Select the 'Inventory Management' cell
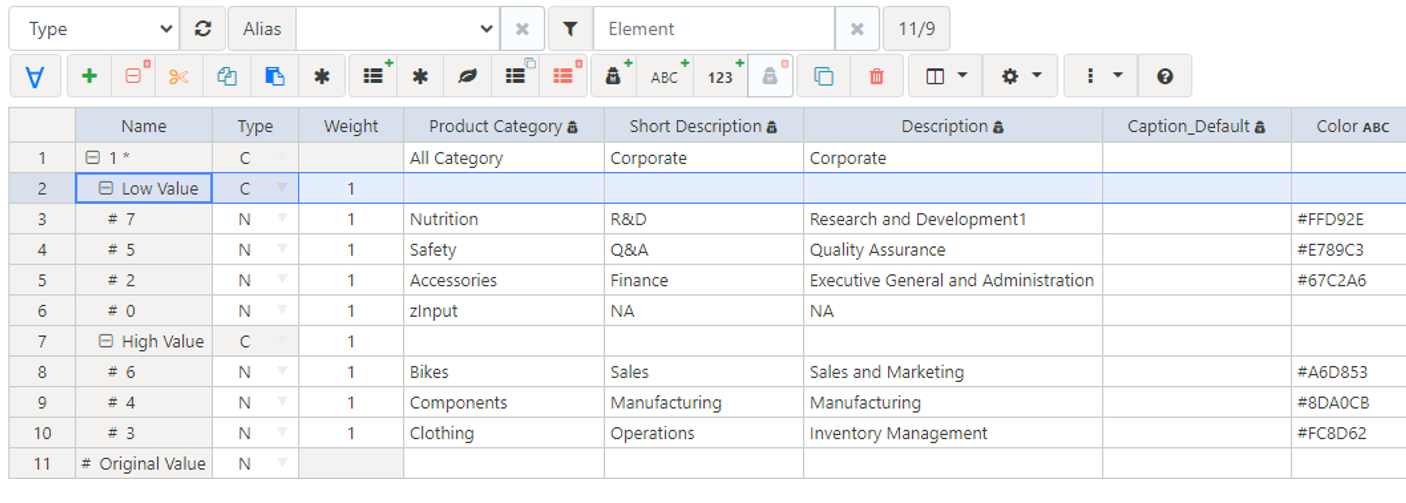Screen dimensions: 1406x503 [953, 433]
